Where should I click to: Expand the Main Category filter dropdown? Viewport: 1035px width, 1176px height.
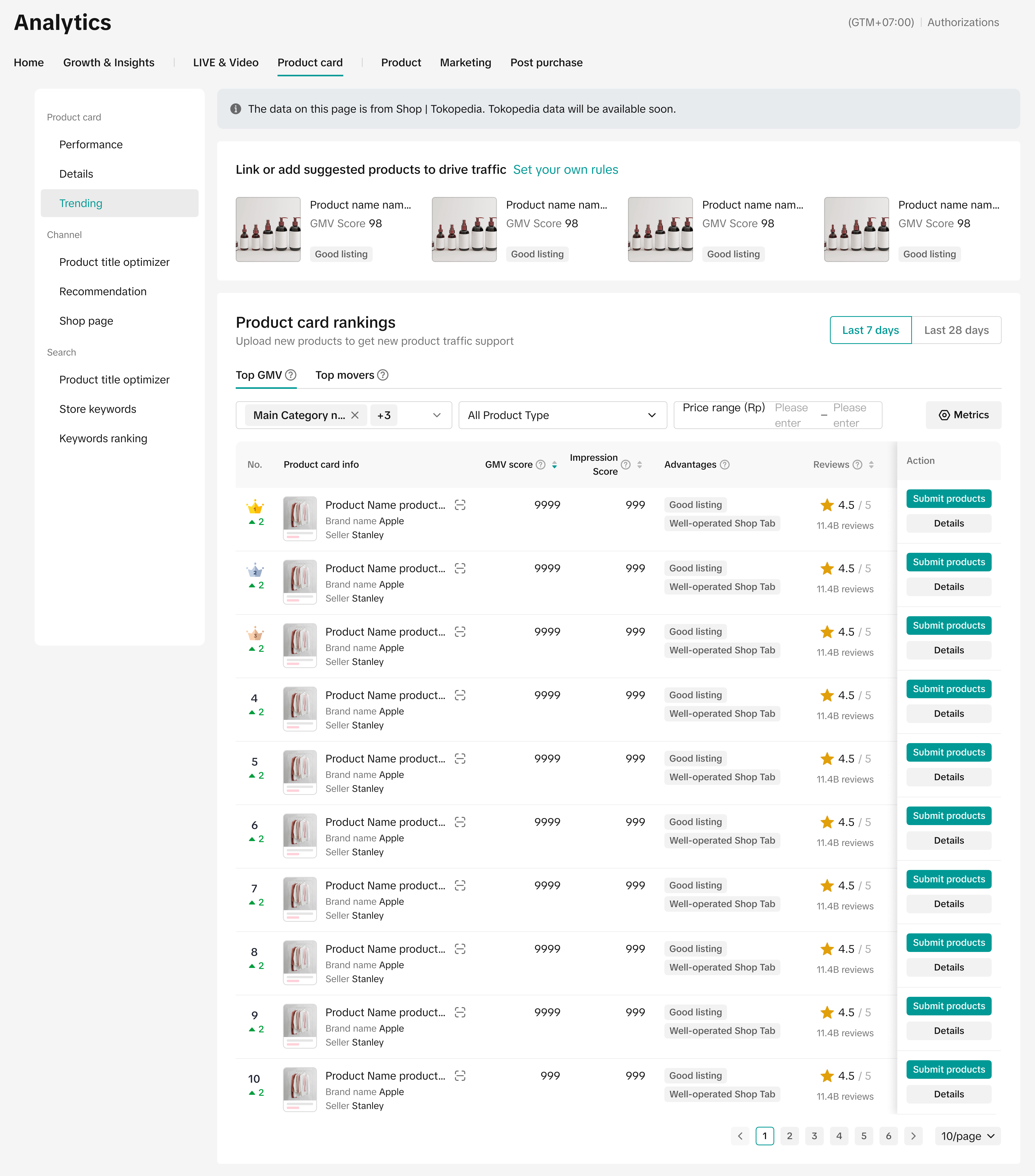436,415
